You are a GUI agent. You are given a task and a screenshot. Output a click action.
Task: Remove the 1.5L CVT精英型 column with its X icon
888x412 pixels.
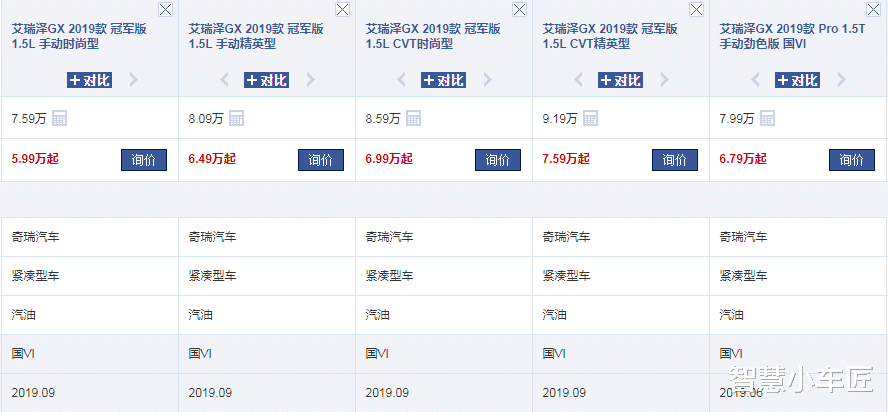coord(697,10)
